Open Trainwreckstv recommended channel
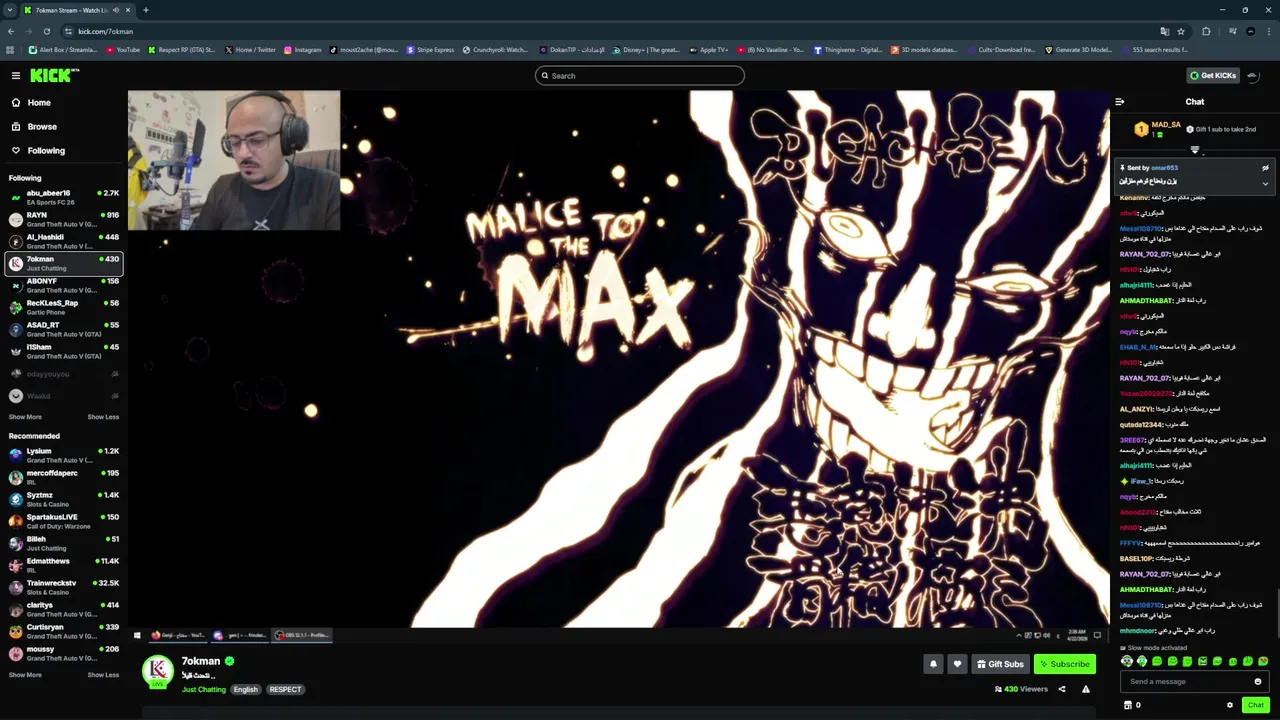Screen dimensions: 1280x720 (x=64, y=587)
